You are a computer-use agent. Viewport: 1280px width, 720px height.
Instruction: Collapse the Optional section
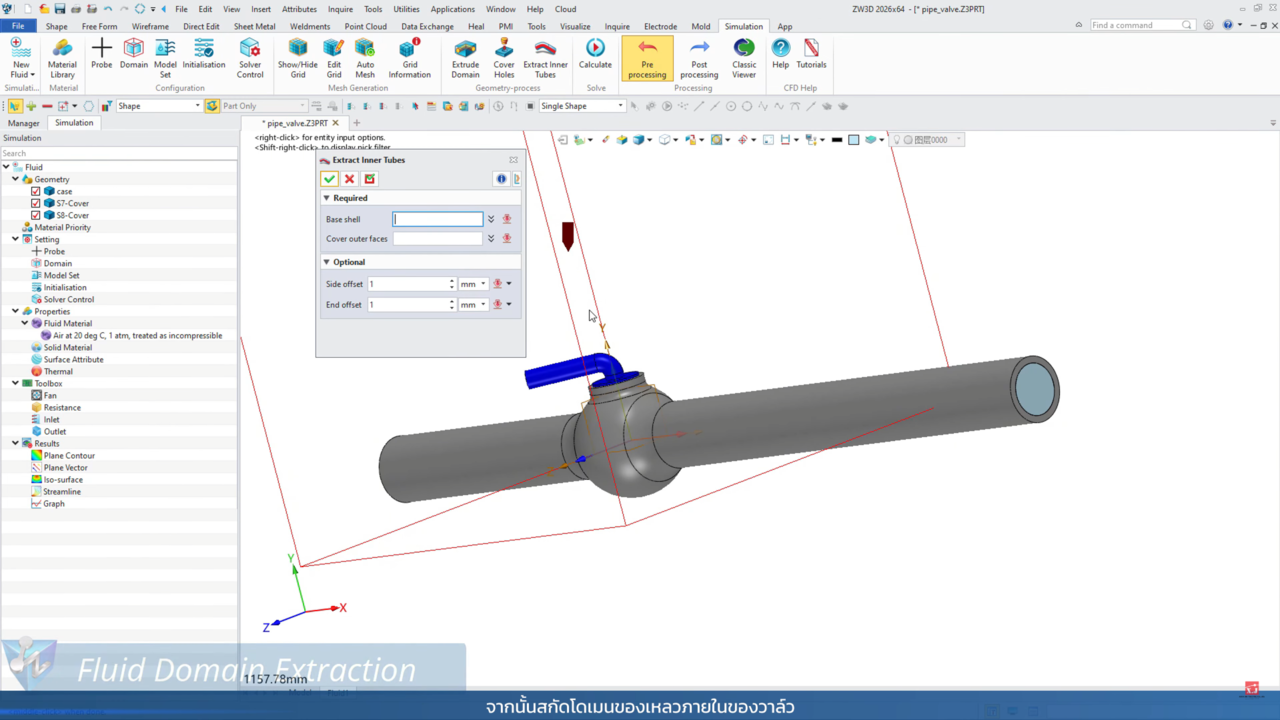326,262
